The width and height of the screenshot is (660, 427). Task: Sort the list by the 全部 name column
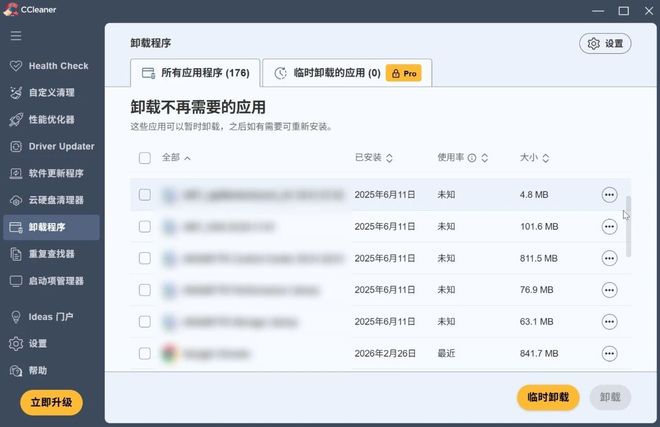(176, 158)
